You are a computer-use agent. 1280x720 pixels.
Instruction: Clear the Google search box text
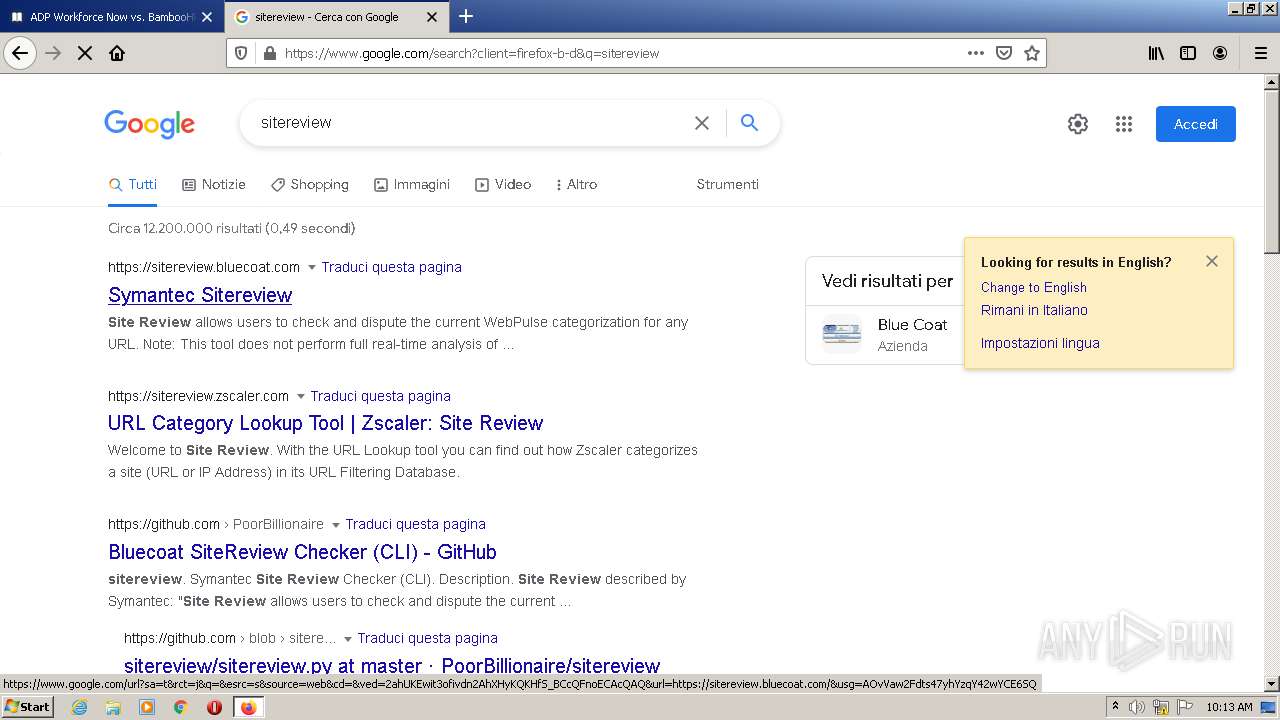(x=702, y=123)
